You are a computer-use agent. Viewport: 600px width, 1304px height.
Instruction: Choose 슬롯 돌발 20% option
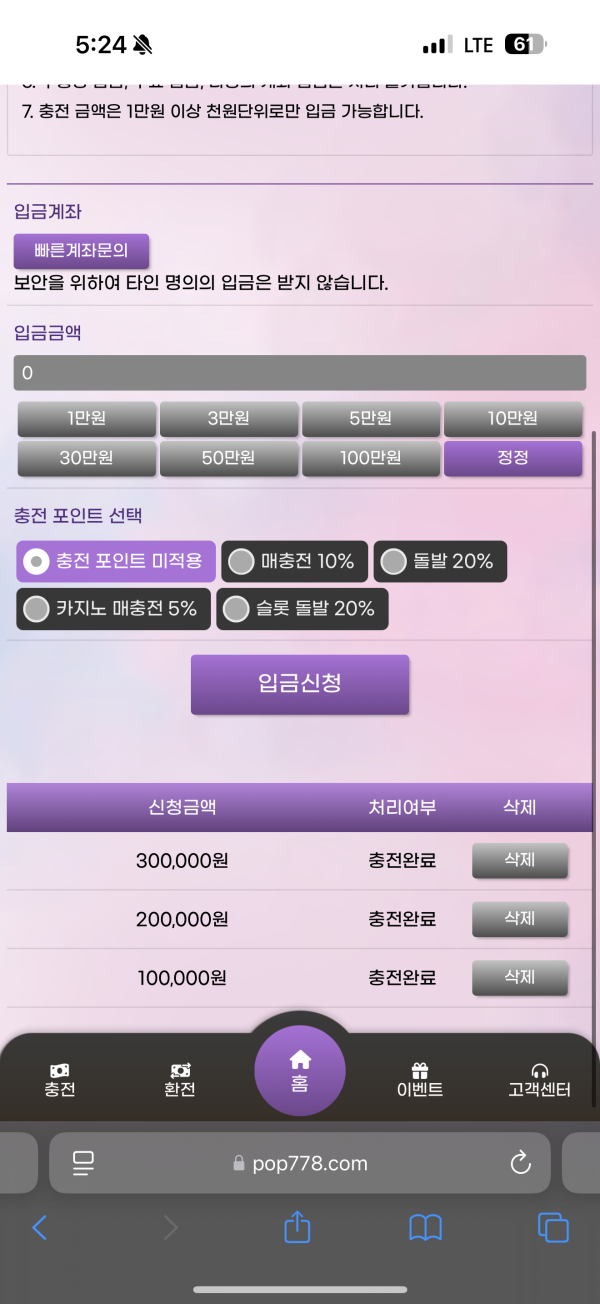[x=302, y=609]
